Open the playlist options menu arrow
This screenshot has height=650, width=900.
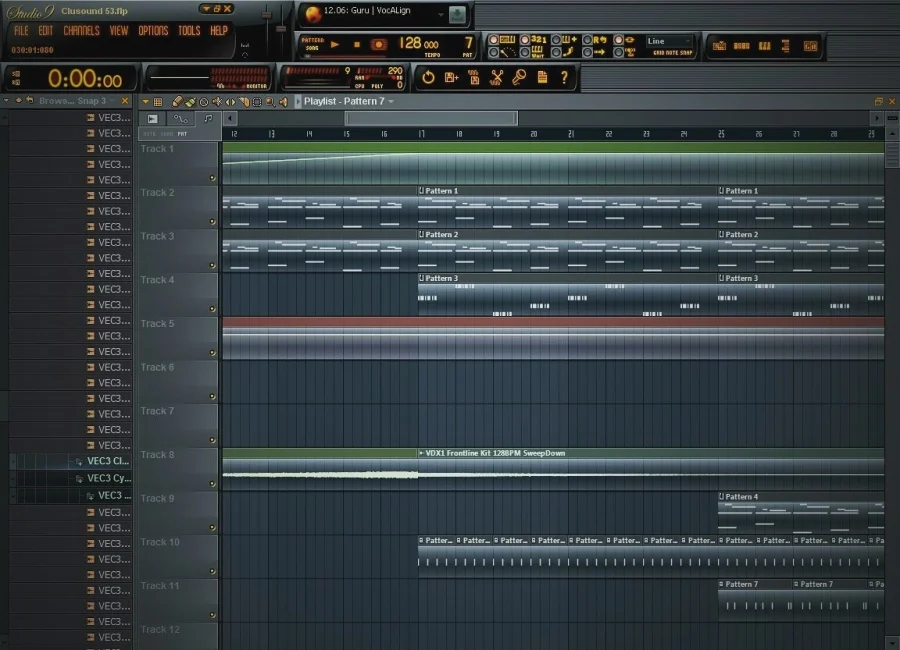tap(145, 102)
